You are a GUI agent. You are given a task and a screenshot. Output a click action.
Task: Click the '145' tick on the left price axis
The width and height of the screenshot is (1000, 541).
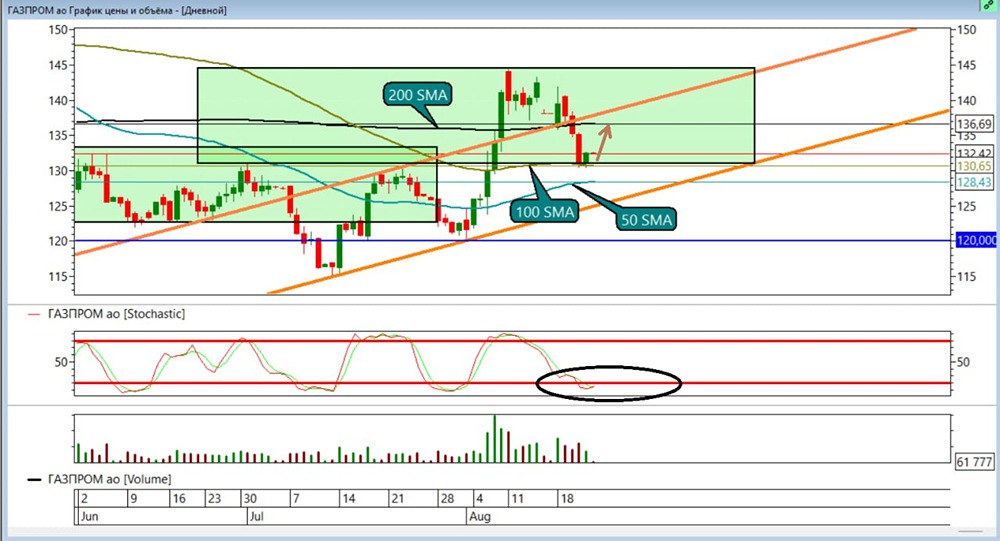tap(58, 65)
